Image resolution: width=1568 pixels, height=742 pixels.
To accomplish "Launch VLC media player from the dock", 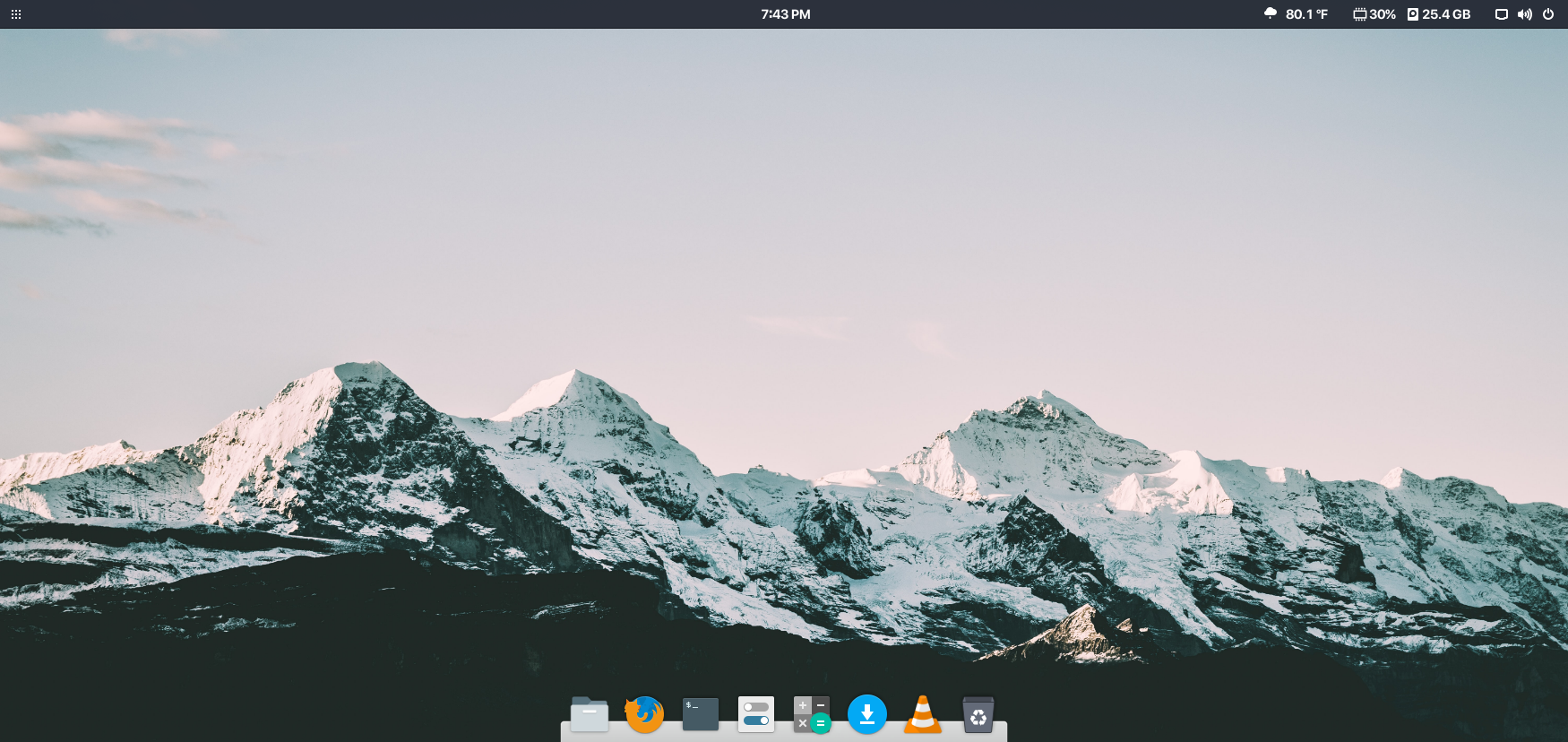I will (923, 714).
